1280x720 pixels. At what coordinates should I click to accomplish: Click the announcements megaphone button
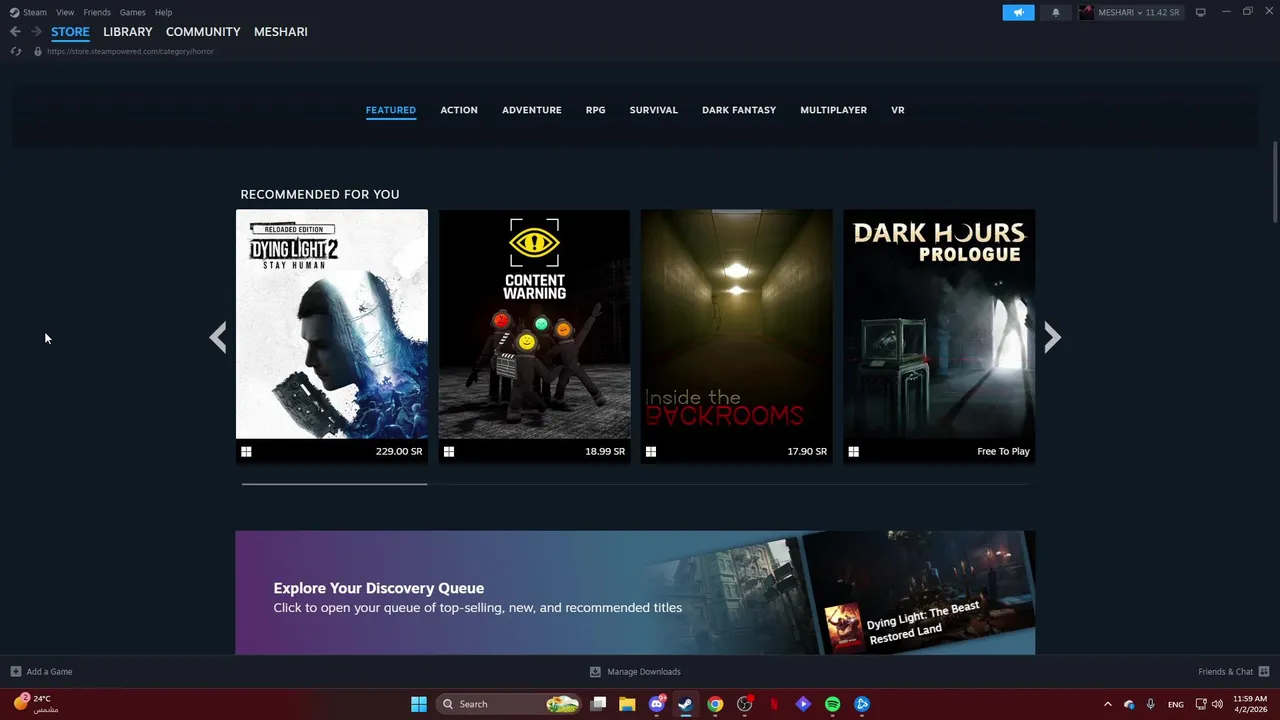(1018, 12)
